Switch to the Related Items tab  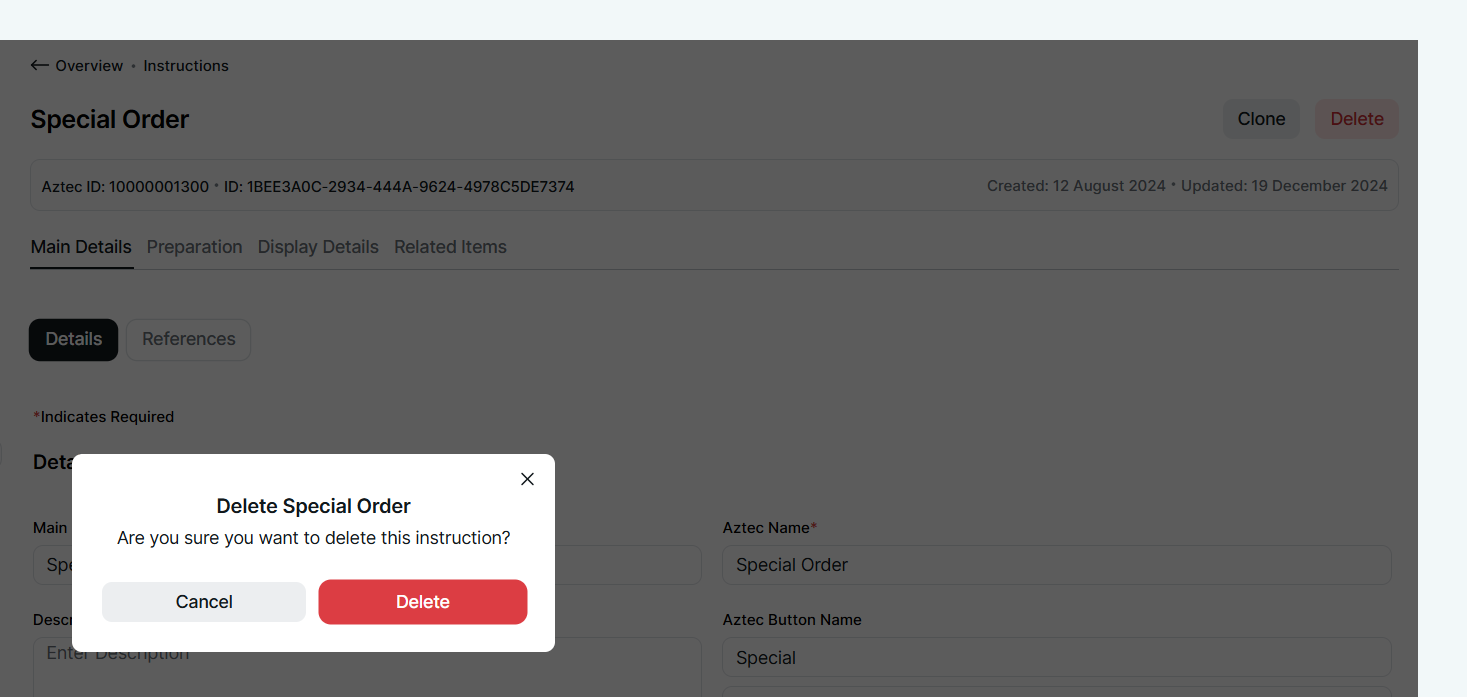tap(450, 247)
